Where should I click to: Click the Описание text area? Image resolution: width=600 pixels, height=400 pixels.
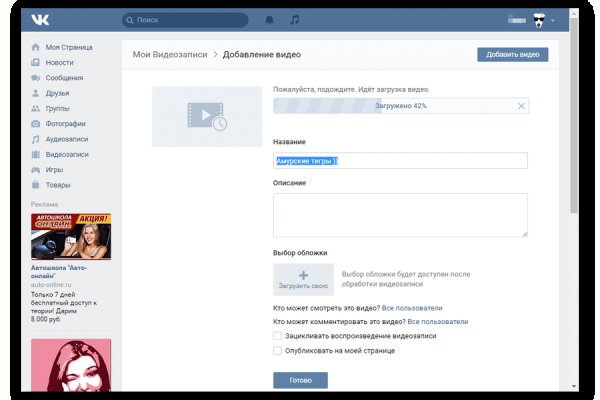click(400, 215)
